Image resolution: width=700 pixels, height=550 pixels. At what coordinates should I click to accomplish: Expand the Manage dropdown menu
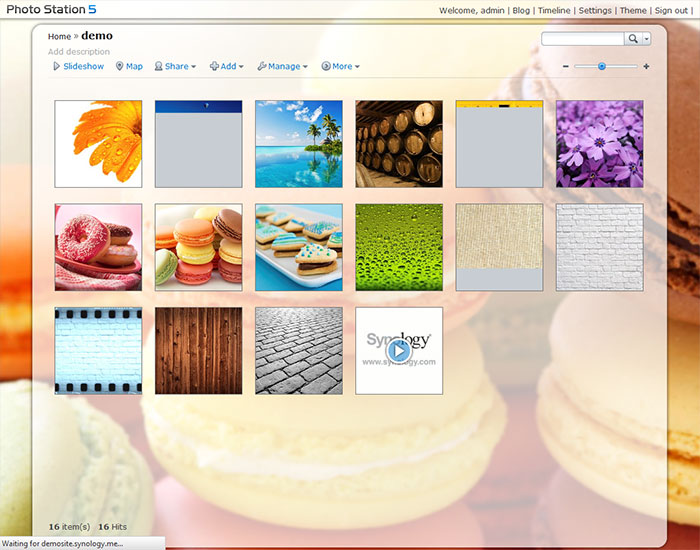pyautogui.click(x=283, y=67)
